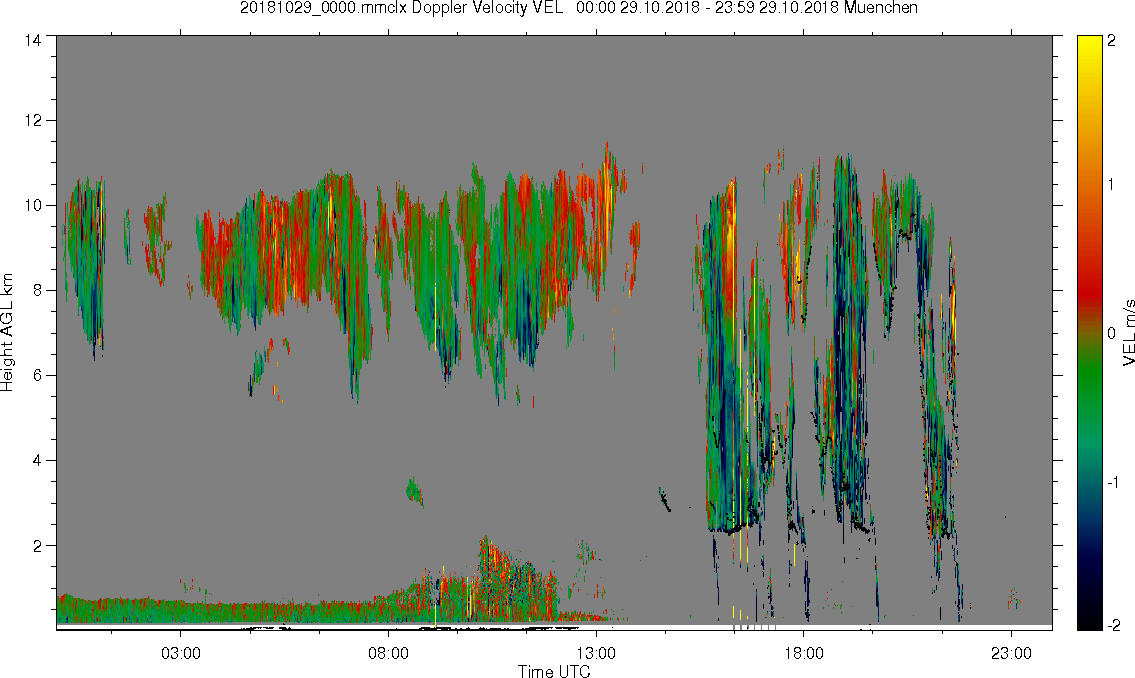
Task: Click the colorbar value label 0
Action: 1111,334
